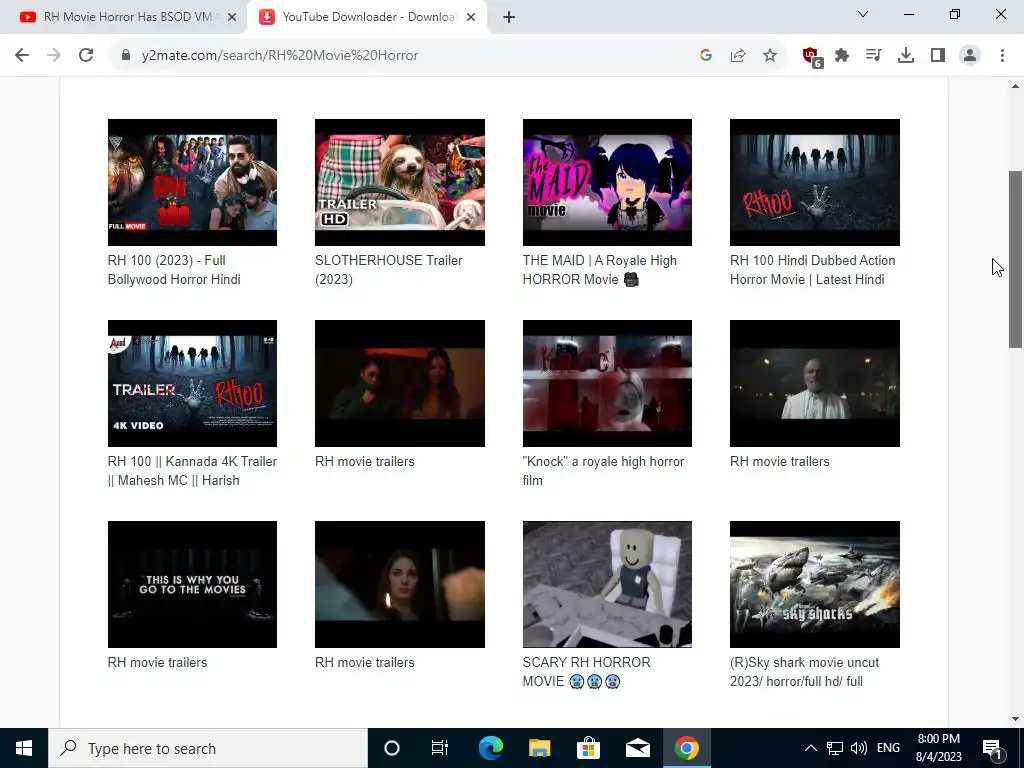The width and height of the screenshot is (1024, 768).
Task: Click the Google icon in address bar
Action: click(705, 55)
